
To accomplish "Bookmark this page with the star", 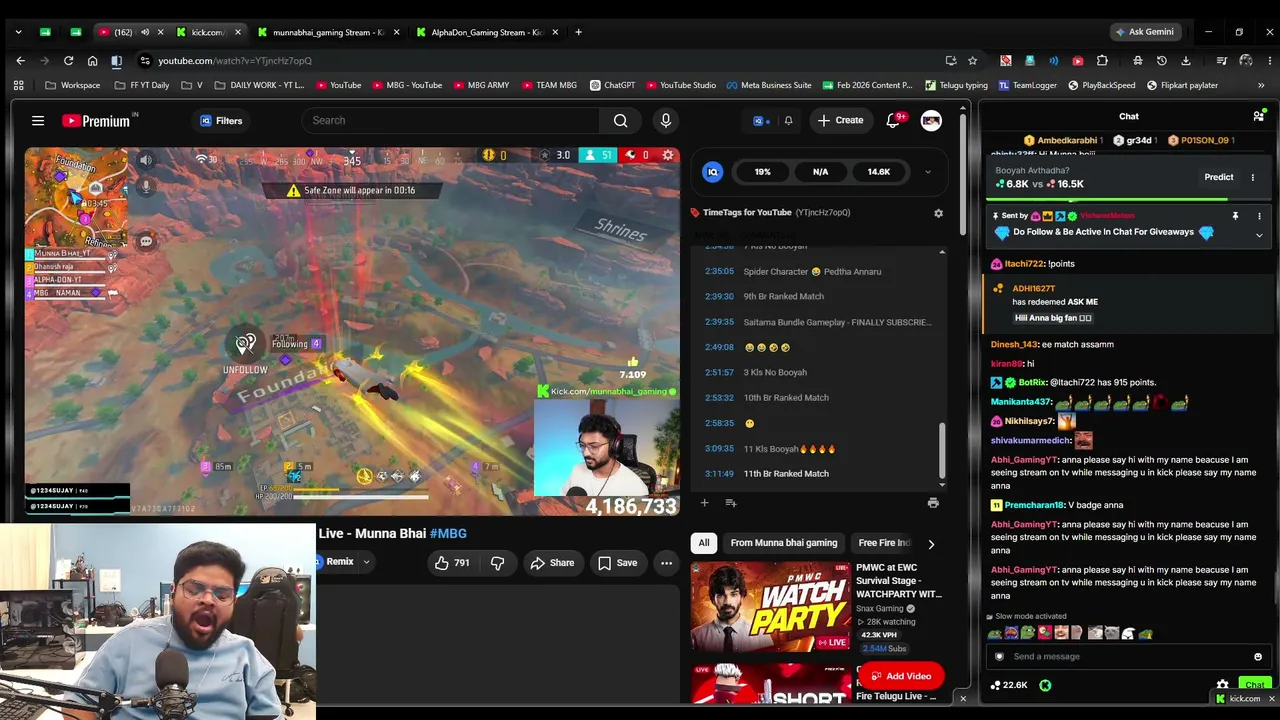I will point(972,61).
